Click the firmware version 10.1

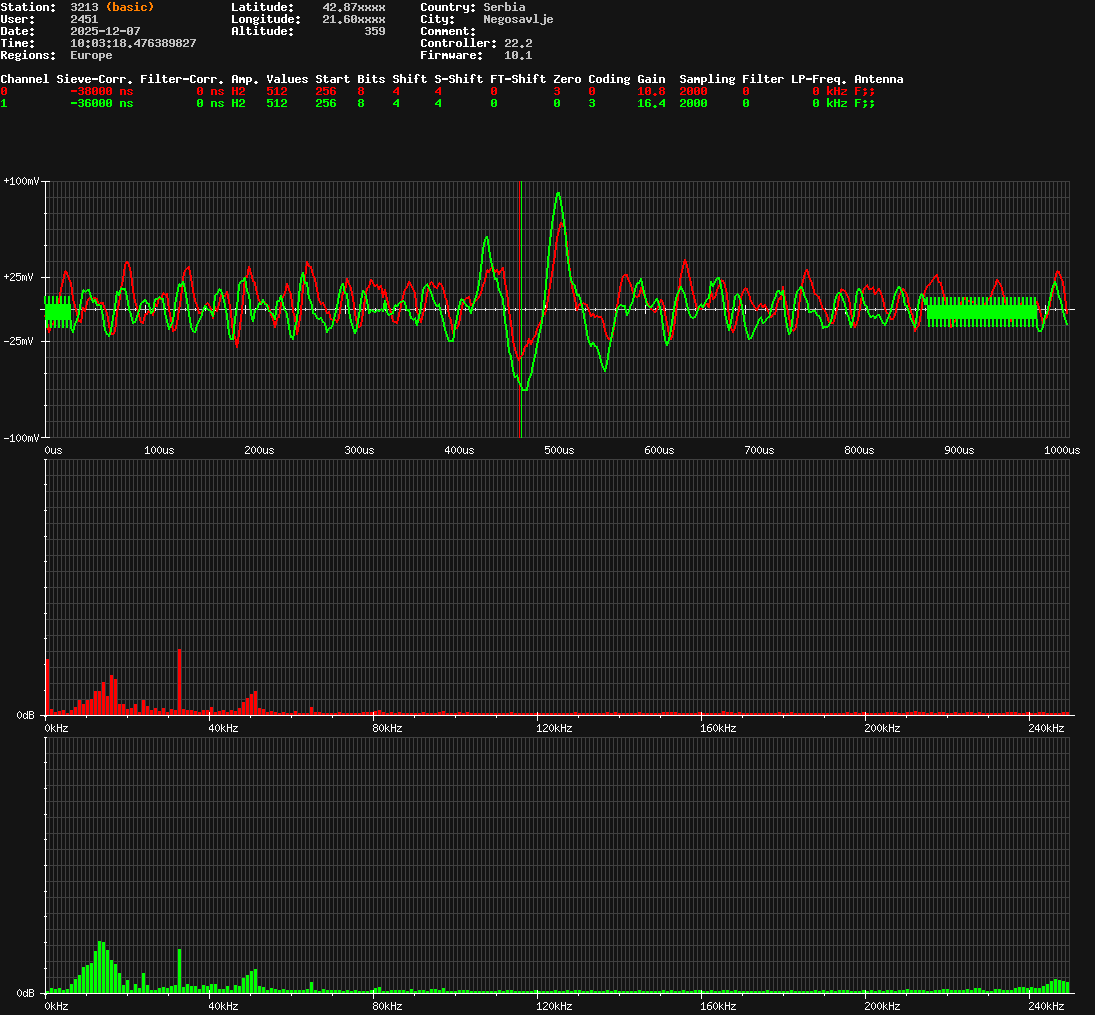pos(518,55)
